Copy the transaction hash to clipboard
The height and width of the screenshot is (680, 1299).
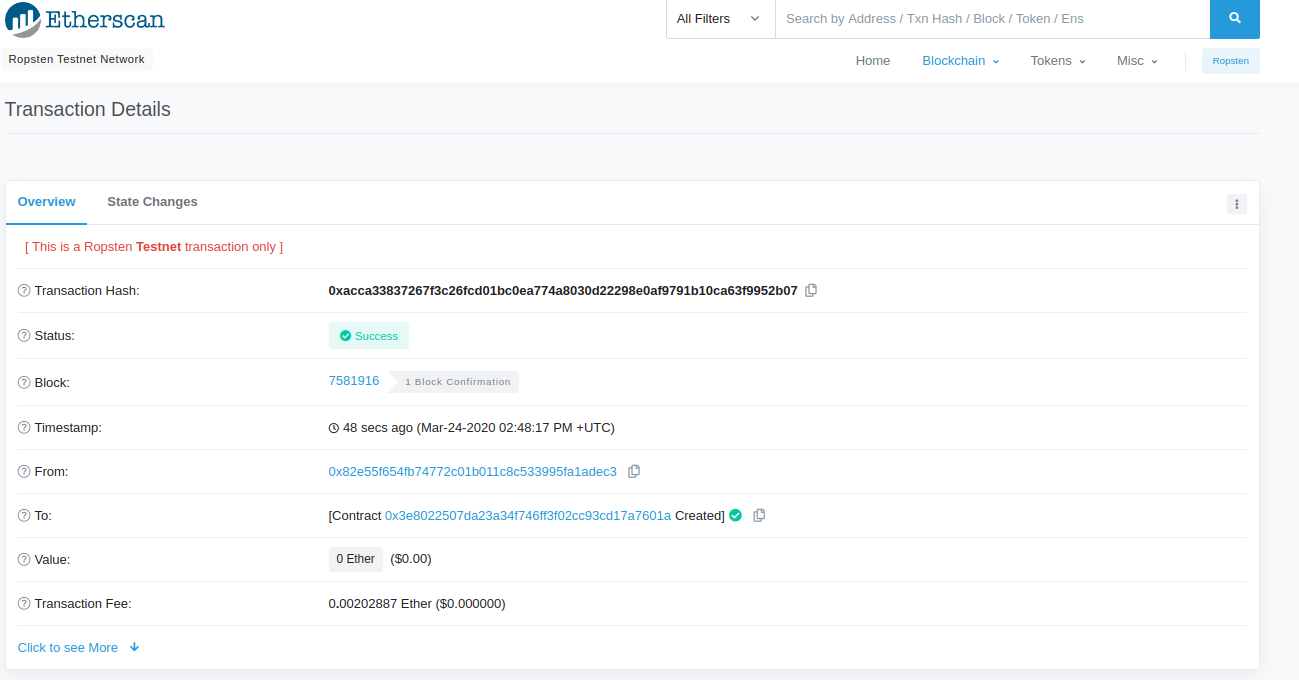(x=811, y=290)
